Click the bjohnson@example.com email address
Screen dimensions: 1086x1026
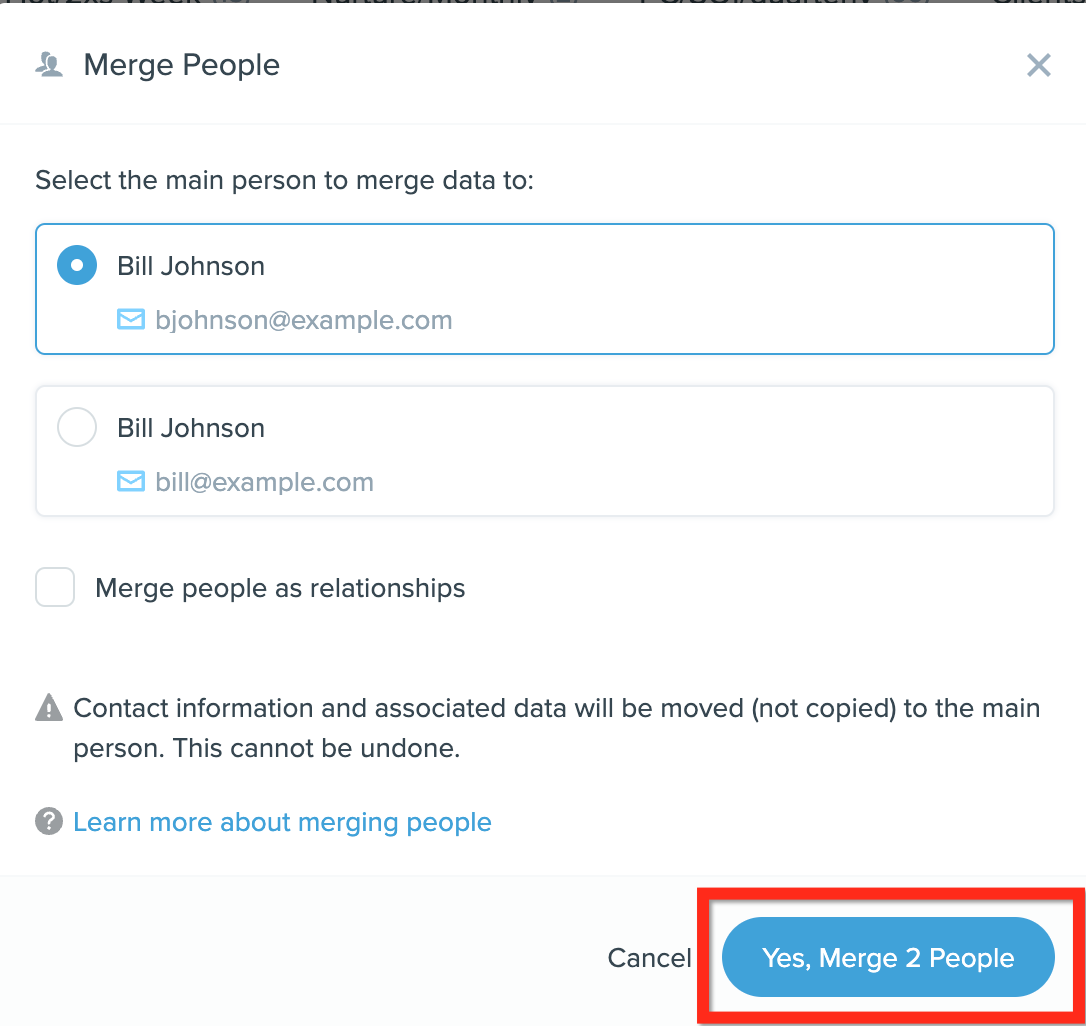303,320
